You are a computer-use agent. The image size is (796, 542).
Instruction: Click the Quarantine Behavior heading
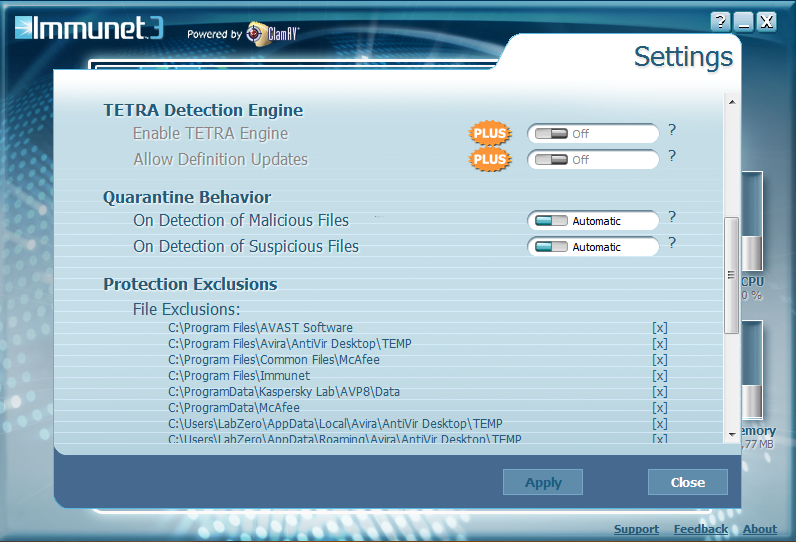click(x=187, y=197)
